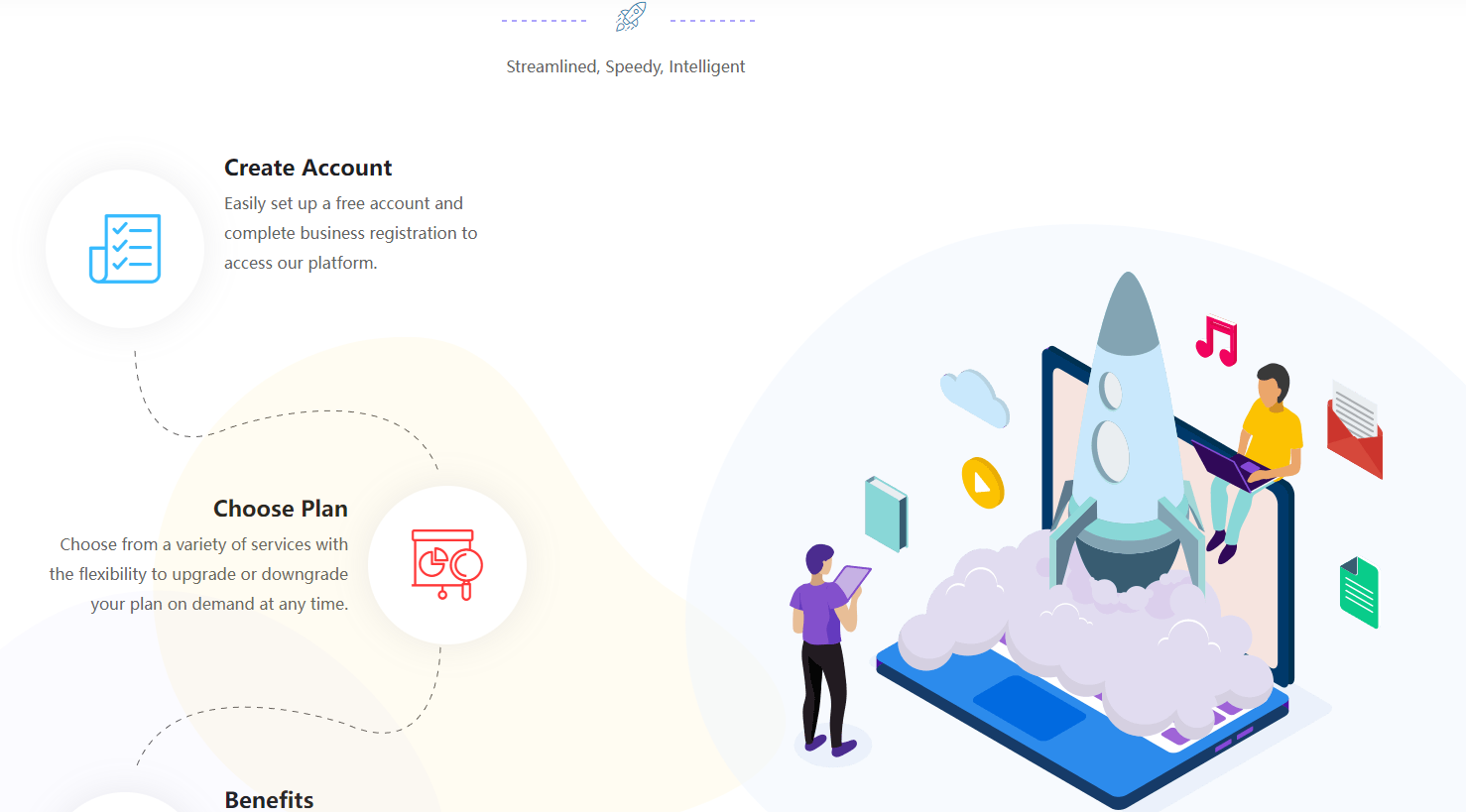The image size is (1466, 812).
Task: Click the green document icon
Action: click(x=1359, y=592)
